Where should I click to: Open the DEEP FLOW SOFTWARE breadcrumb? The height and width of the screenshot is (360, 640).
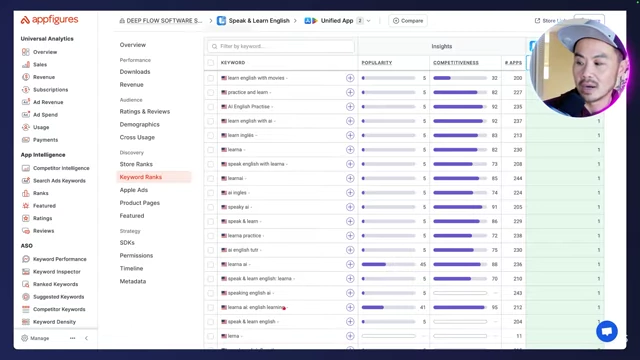tap(161, 20)
